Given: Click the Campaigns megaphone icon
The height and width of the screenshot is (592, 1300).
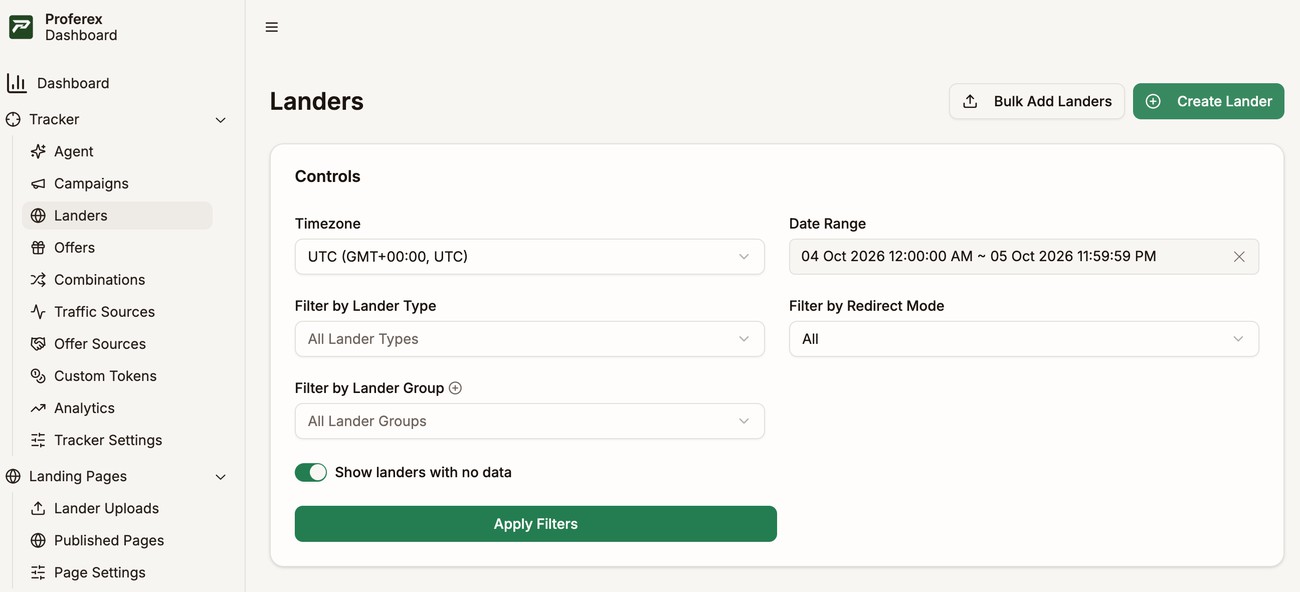Looking at the screenshot, I should click(x=38, y=183).
